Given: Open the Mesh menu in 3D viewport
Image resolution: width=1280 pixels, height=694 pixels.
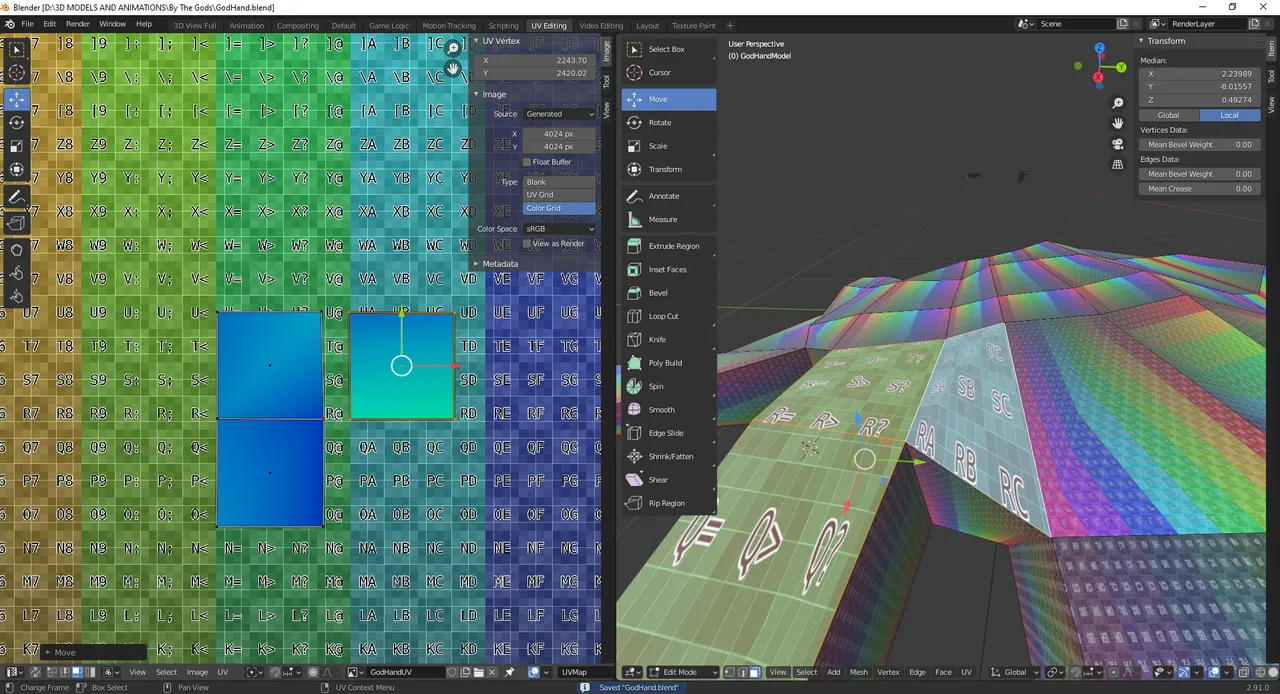Looking at the screenshot, I should coord(858,672).
